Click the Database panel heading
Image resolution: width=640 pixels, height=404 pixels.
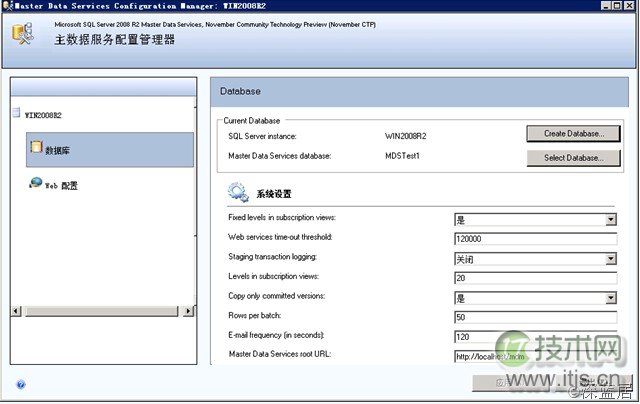tap(240, 91)
